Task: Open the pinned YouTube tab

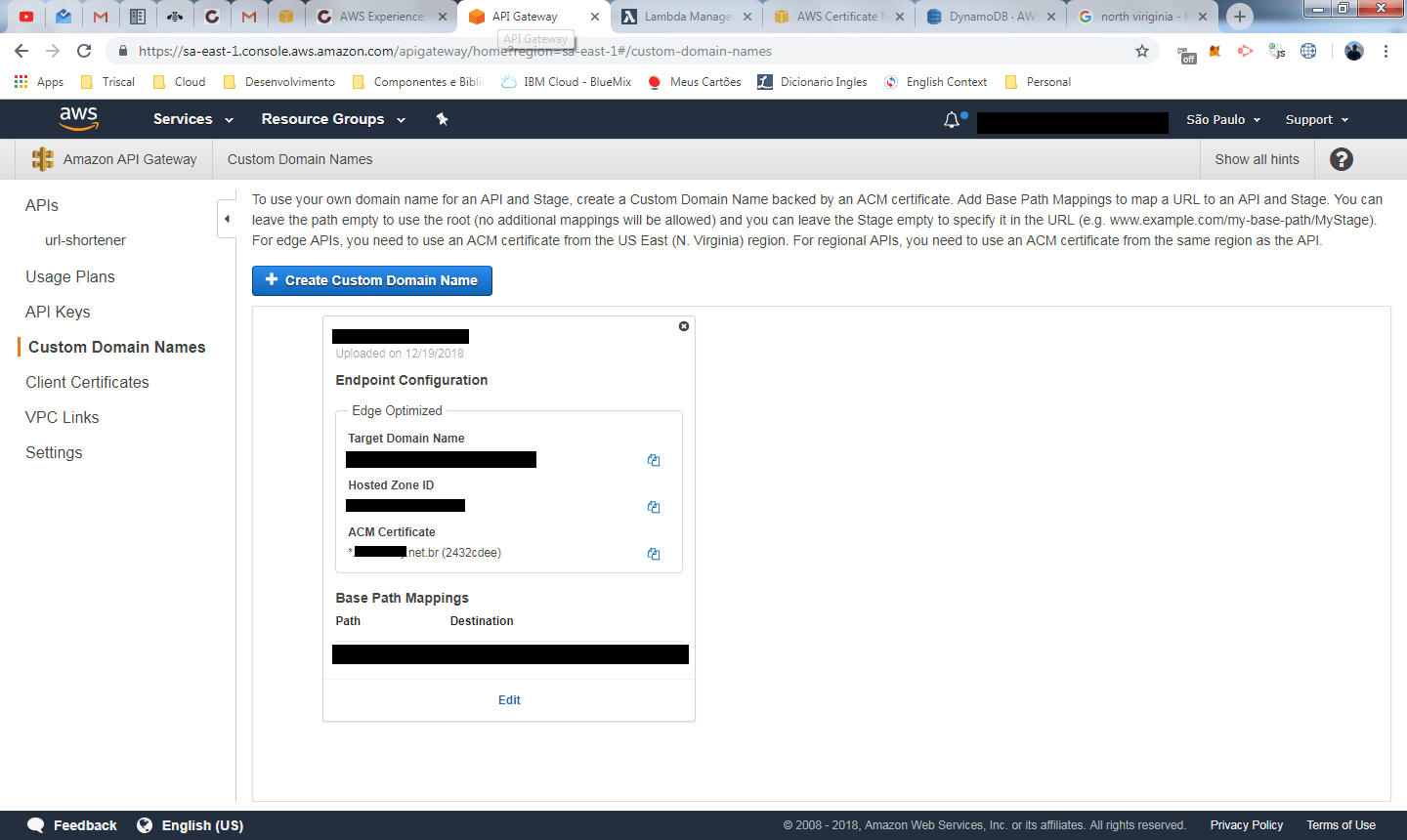Action: (26, 17)
